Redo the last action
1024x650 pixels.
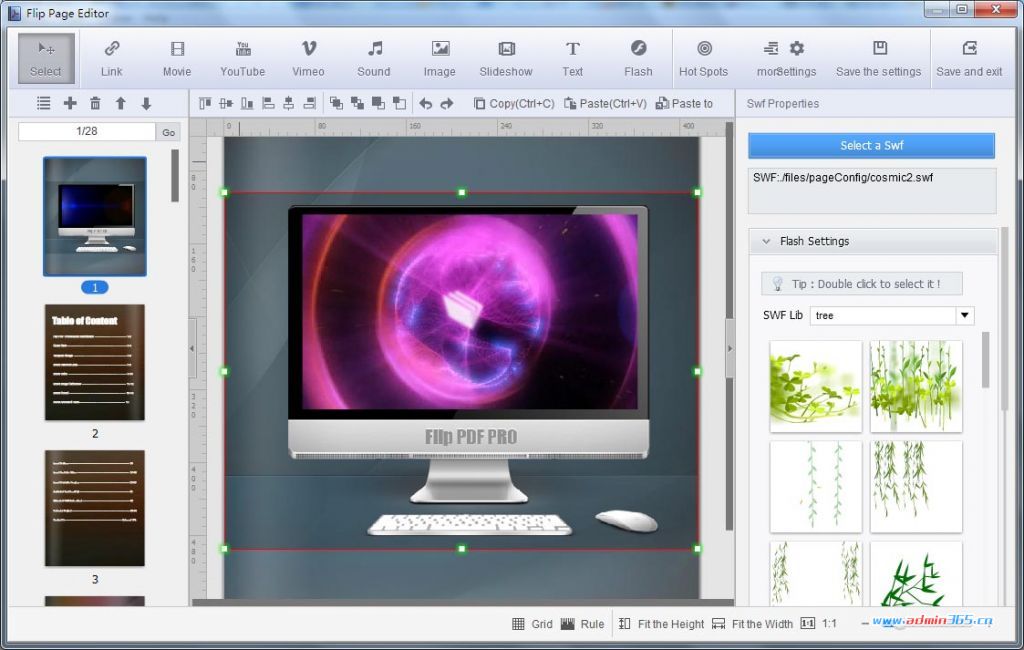point(447,103)
